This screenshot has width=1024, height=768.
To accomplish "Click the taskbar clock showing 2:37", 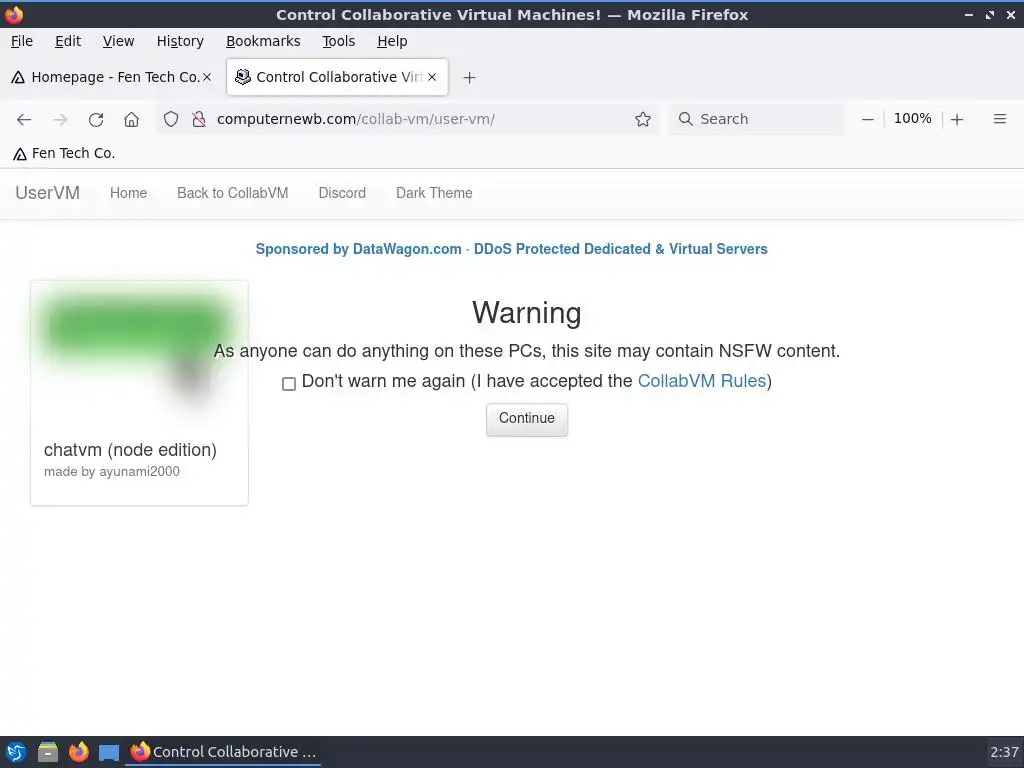I will [1004, 752].
